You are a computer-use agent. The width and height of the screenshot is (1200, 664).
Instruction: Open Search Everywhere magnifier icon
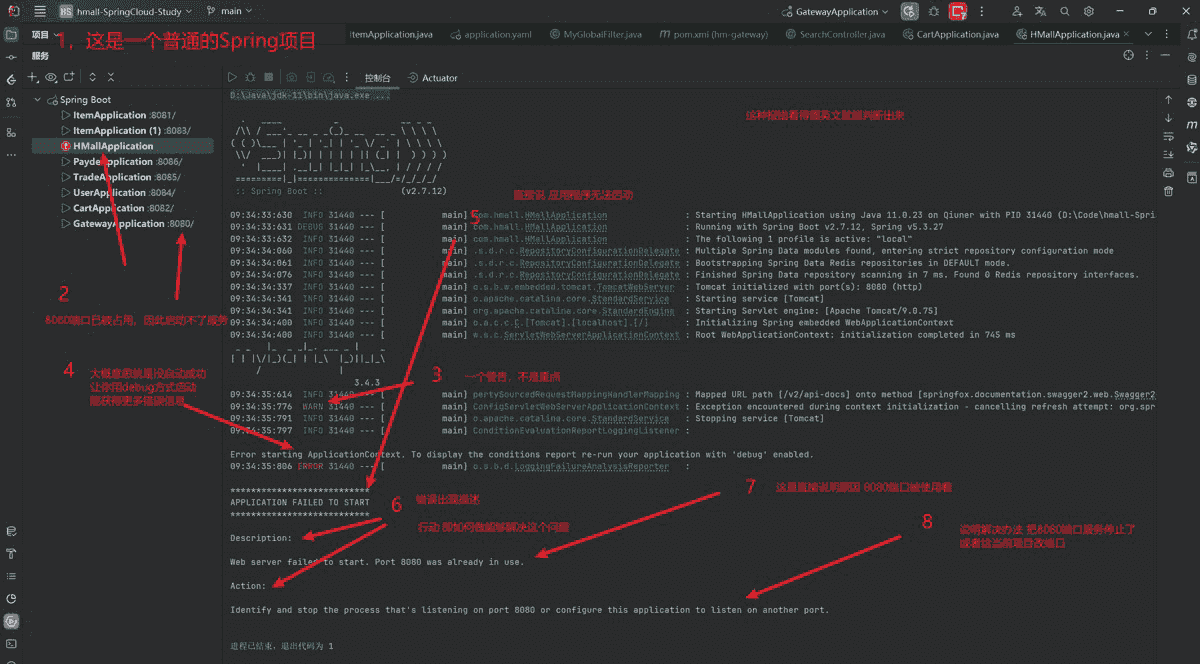(x=1065, y=12)
